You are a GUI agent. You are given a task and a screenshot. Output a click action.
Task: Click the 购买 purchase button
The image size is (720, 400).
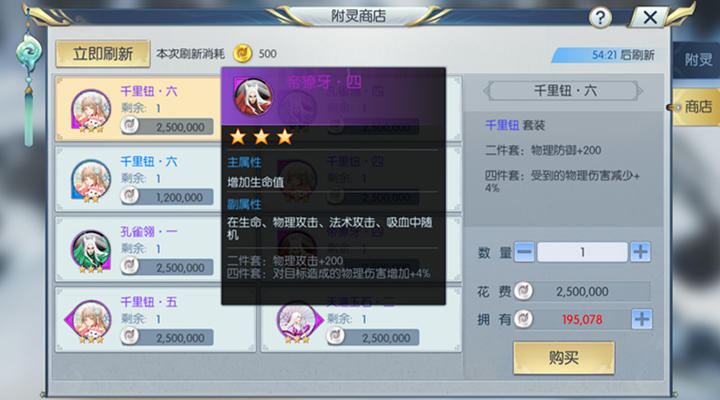coord(564,358)
